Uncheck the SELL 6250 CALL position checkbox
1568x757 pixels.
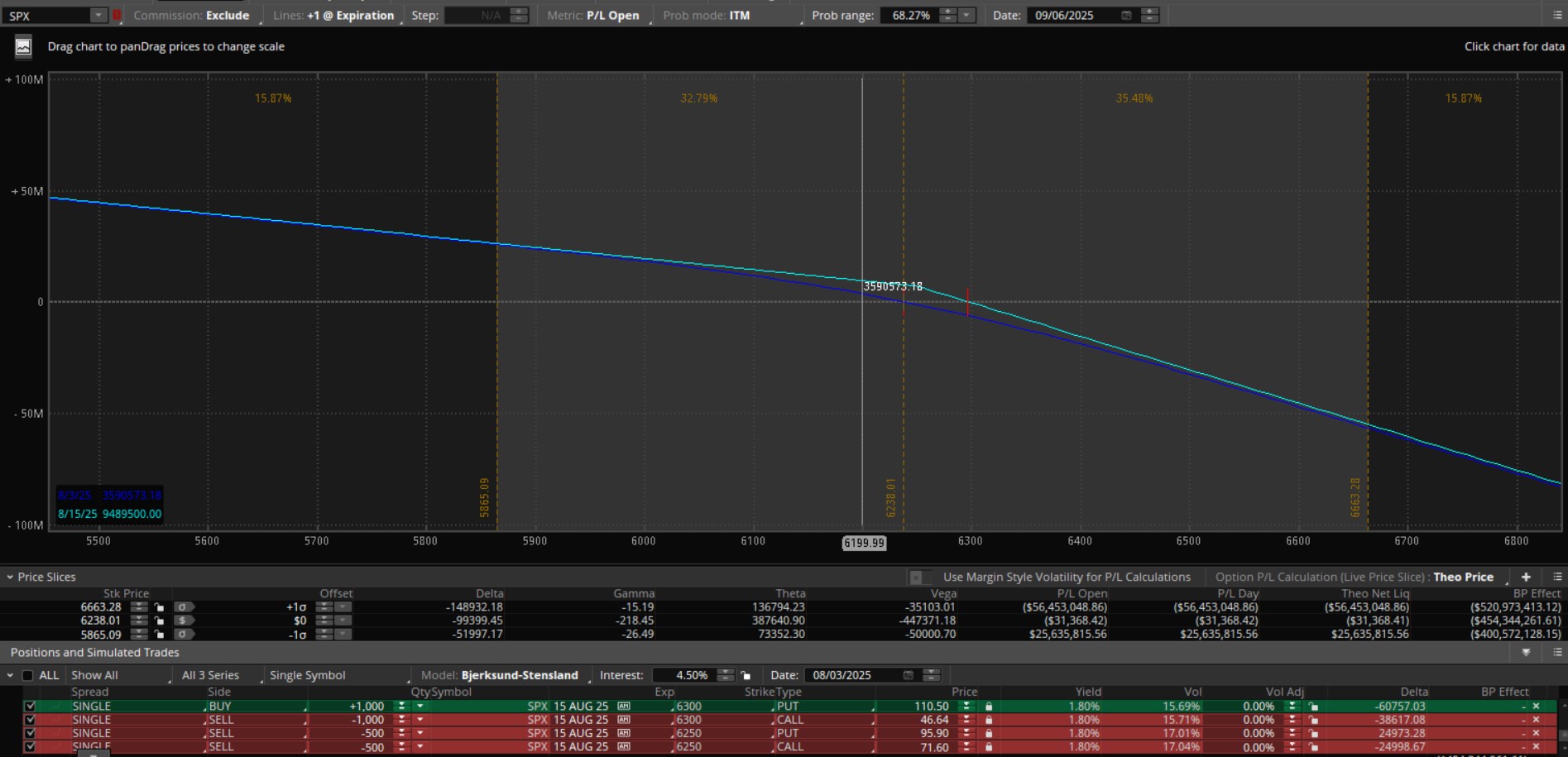coord(30,747)
